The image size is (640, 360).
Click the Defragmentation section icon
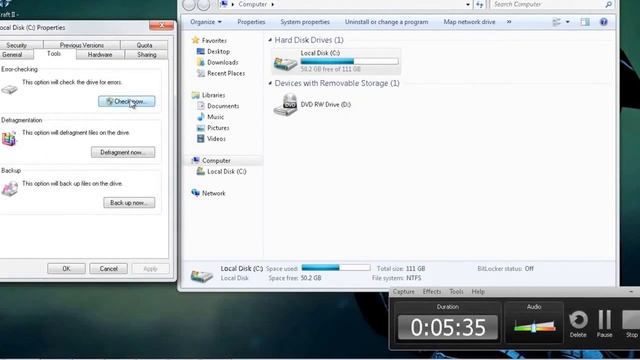tap(9, 139)
